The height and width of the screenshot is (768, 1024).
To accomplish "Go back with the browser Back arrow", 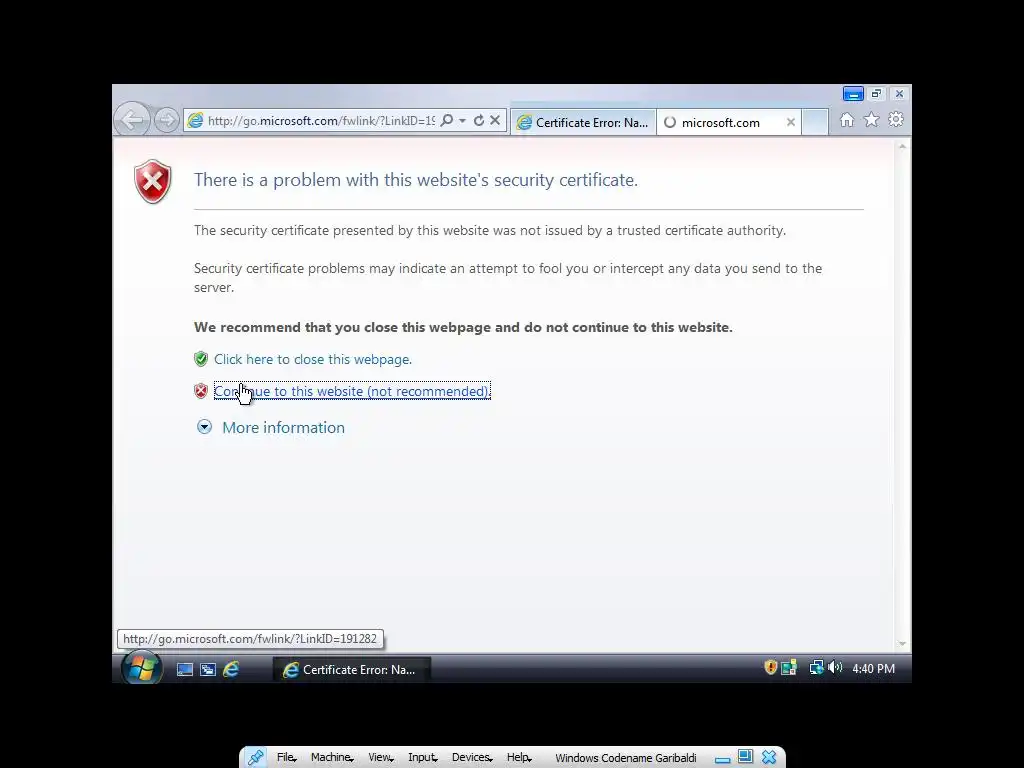I will pyautogui.click(x=133, y=120).
